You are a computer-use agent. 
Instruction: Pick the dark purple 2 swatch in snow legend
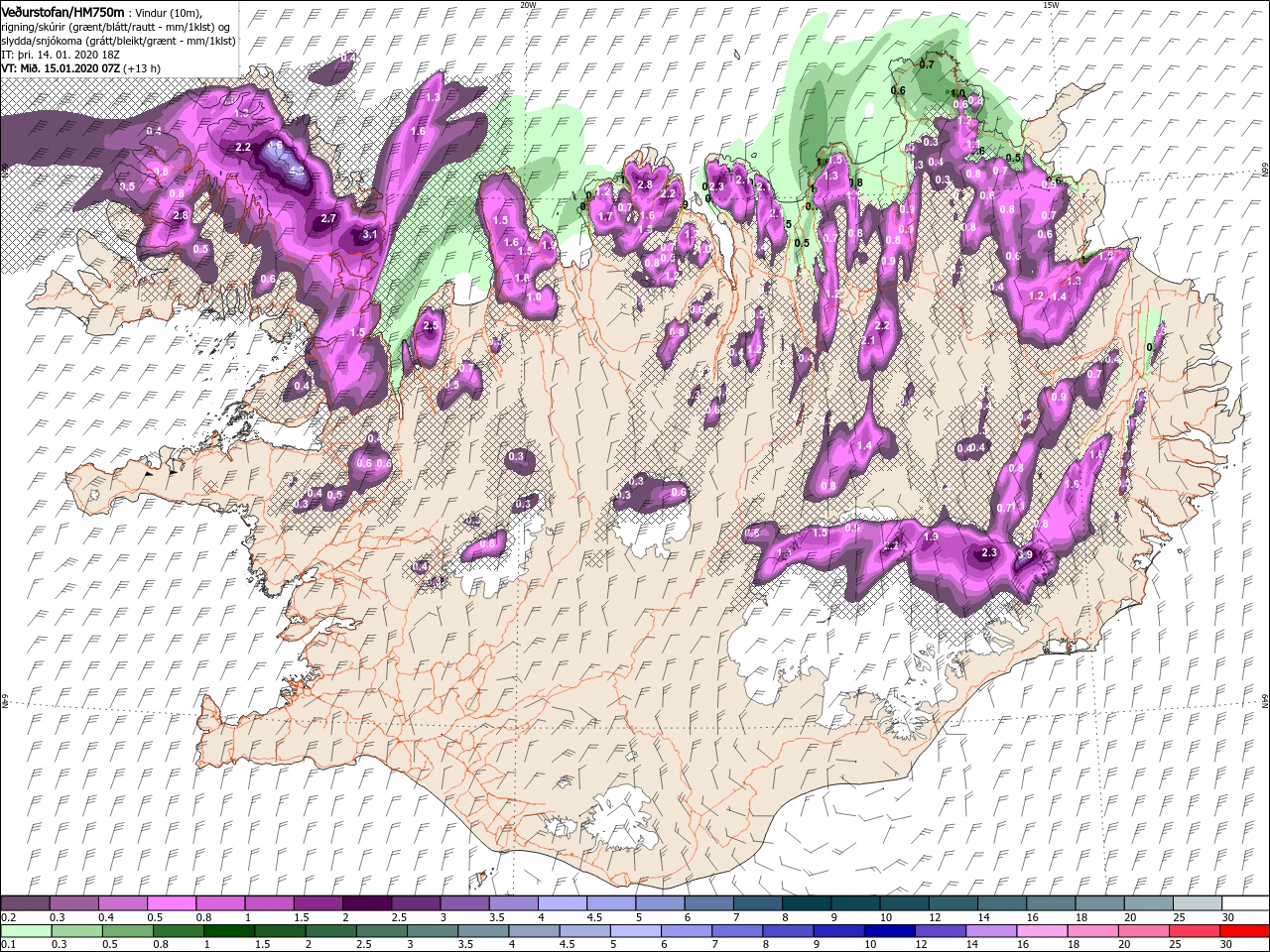366,903
